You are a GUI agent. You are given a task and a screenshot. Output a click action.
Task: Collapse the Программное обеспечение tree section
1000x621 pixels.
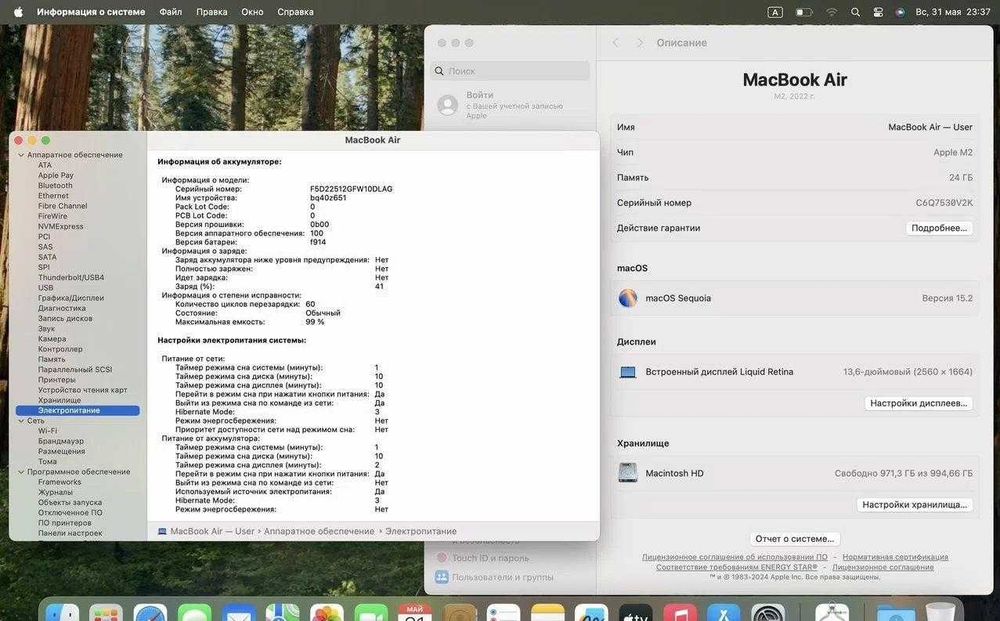coord(21,472)
